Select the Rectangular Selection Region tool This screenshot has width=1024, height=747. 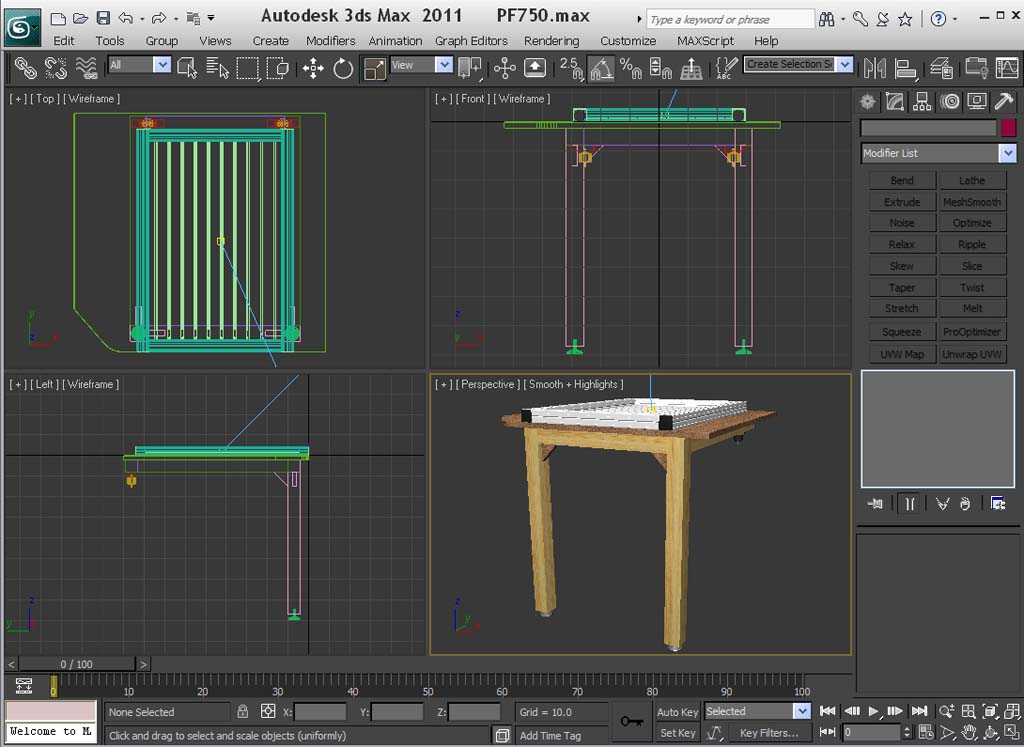pyautogui.click(x=248, y=67)
